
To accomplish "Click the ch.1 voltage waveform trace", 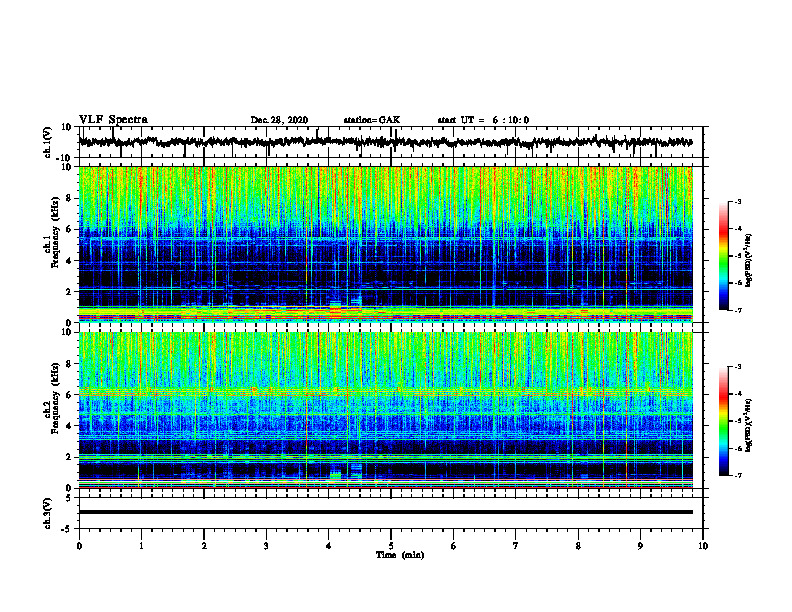I will tap(385, 142).
